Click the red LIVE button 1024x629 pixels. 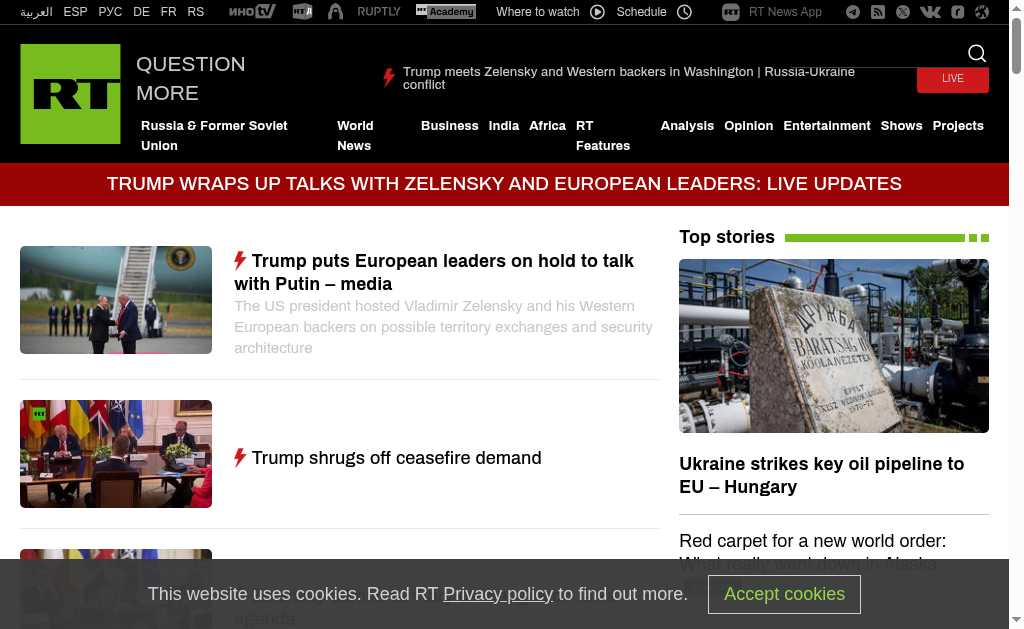pyautogui.click(x=953, y=79)
